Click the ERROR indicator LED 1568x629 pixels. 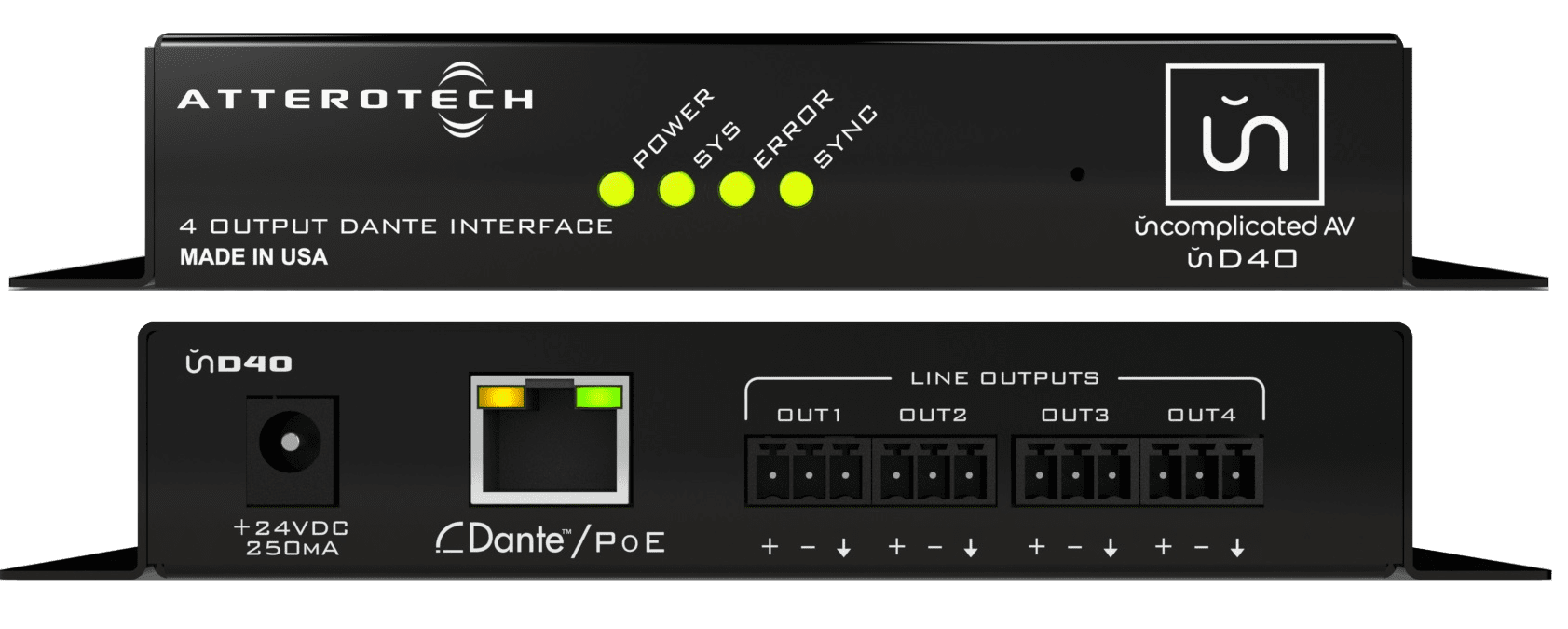point(736,189)
